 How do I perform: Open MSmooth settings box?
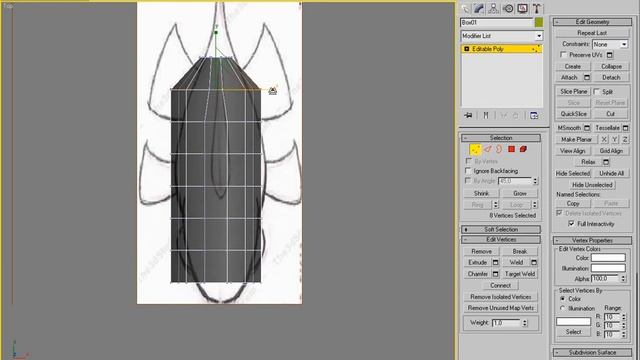point(587,128)
